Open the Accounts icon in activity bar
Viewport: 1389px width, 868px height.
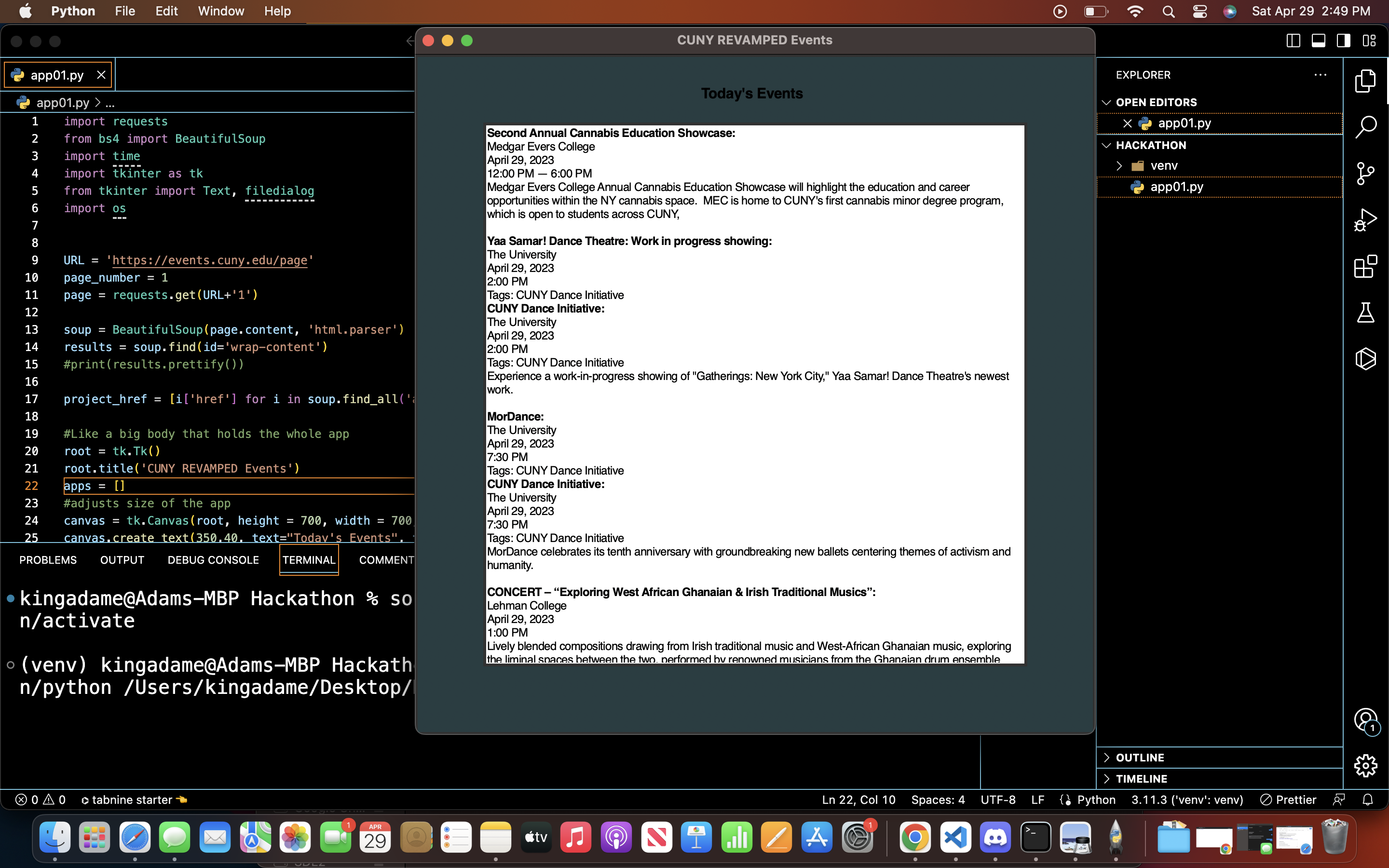pyautogui.click(x=1365, y=720)
